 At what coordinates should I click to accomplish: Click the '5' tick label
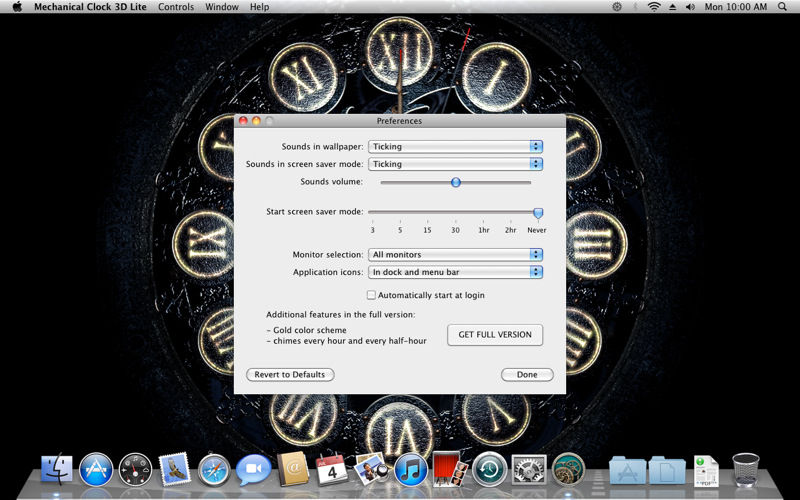tap(400, 230)
